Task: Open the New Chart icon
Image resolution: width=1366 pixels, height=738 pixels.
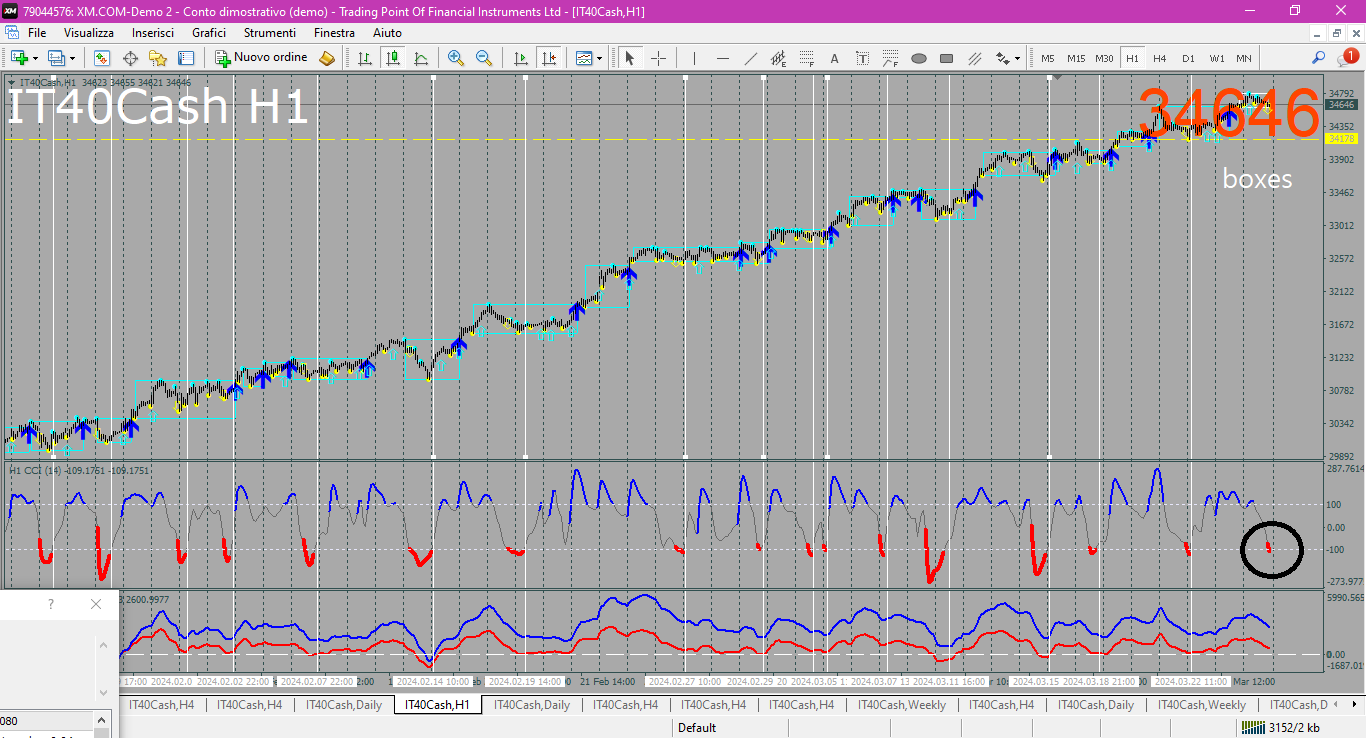Action: click(x=18, y=58)
